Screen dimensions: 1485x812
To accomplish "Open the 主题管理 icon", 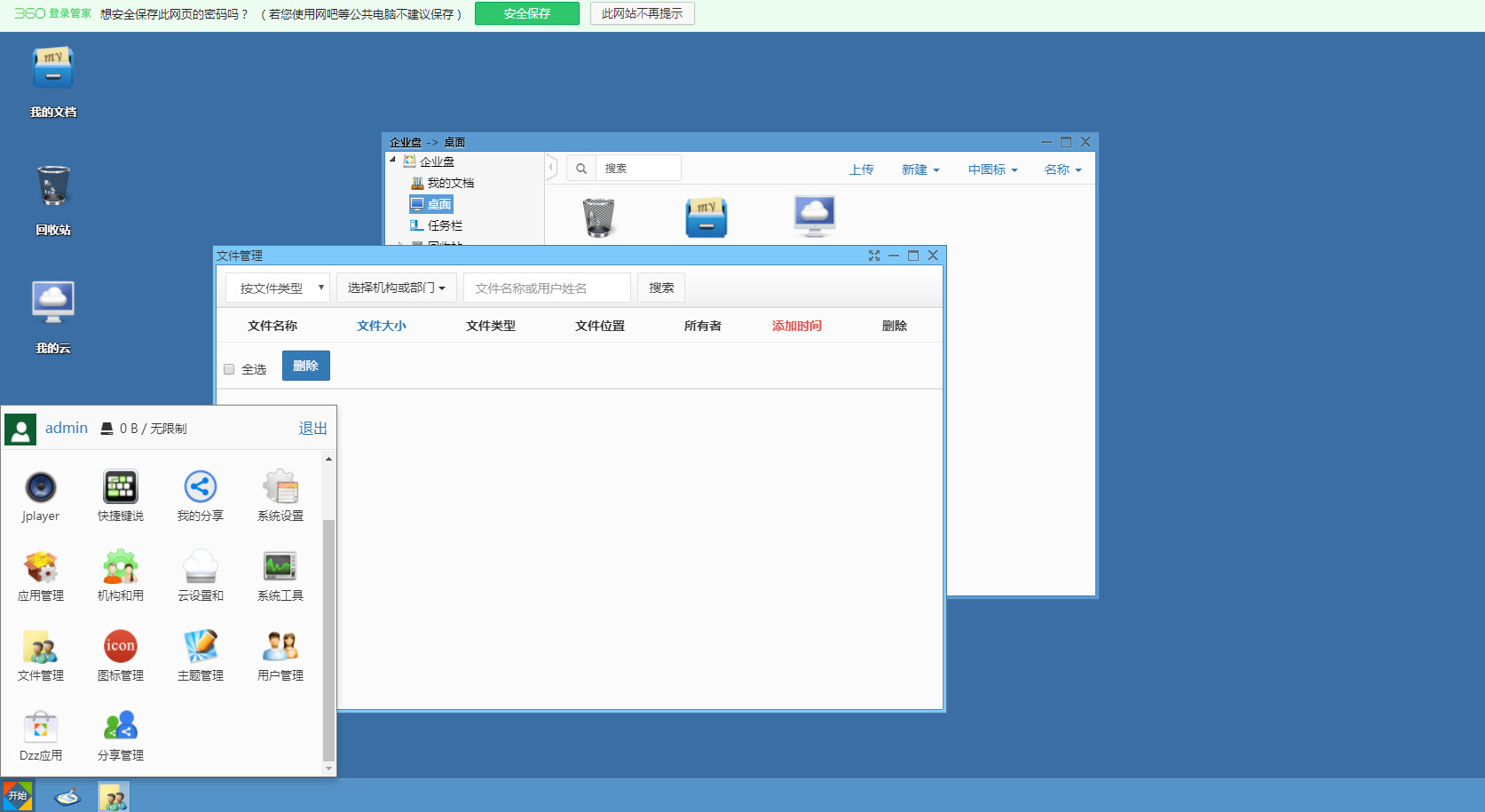I will [x=201, y=648].
